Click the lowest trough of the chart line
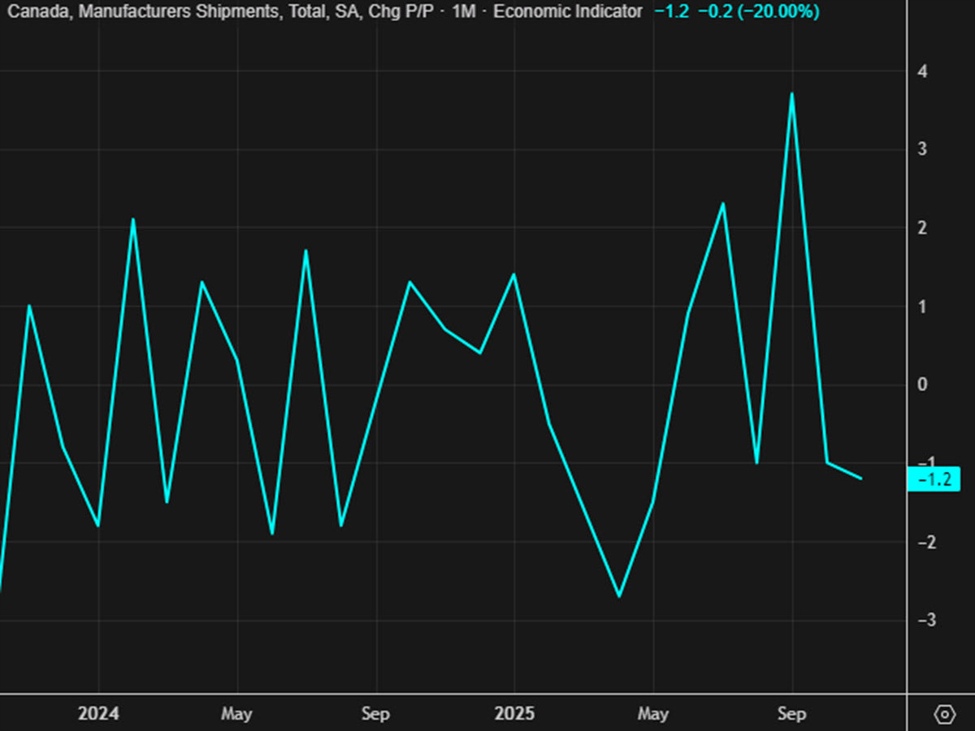Screen dimensions: 975x731 click(618, 594)
